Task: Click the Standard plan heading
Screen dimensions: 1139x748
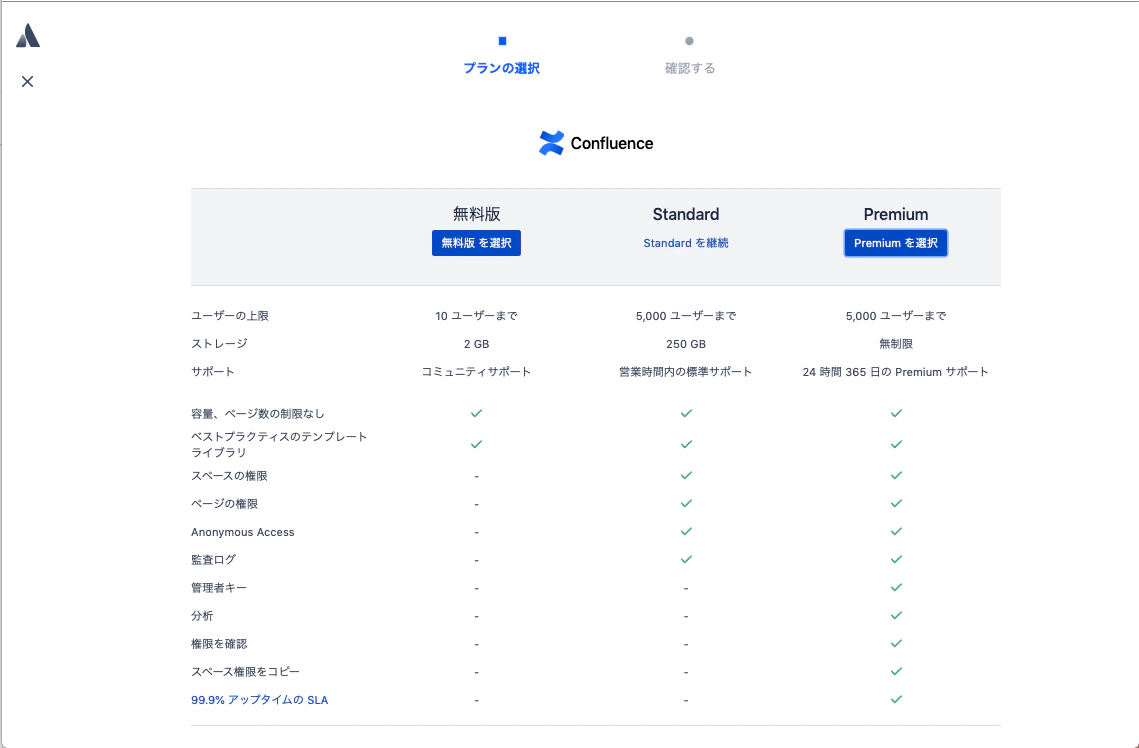Action: [x=686, y=214]
